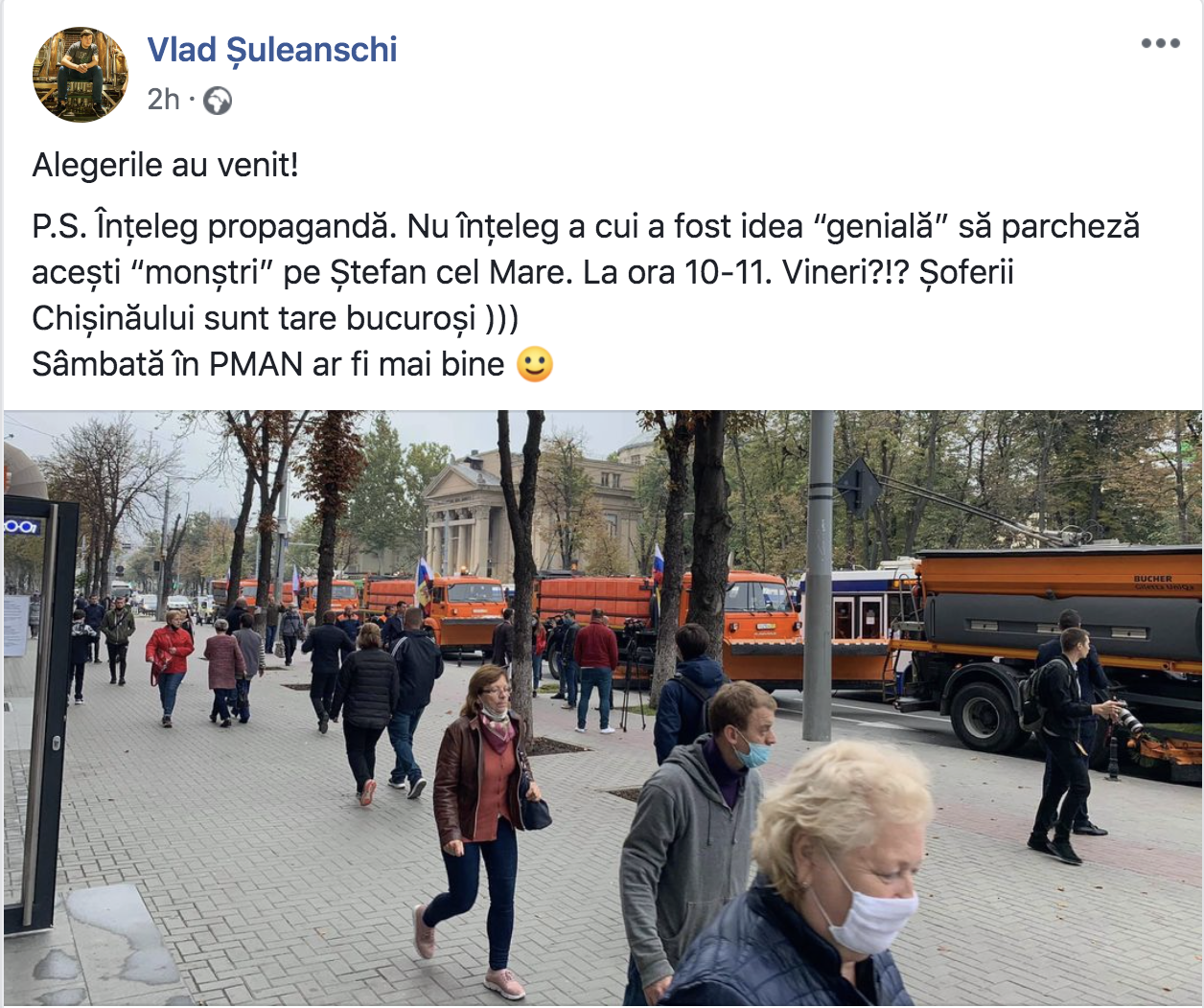Click the gray metal street pole in photo
This screenshot has height=1008, width=1204.
818,575
